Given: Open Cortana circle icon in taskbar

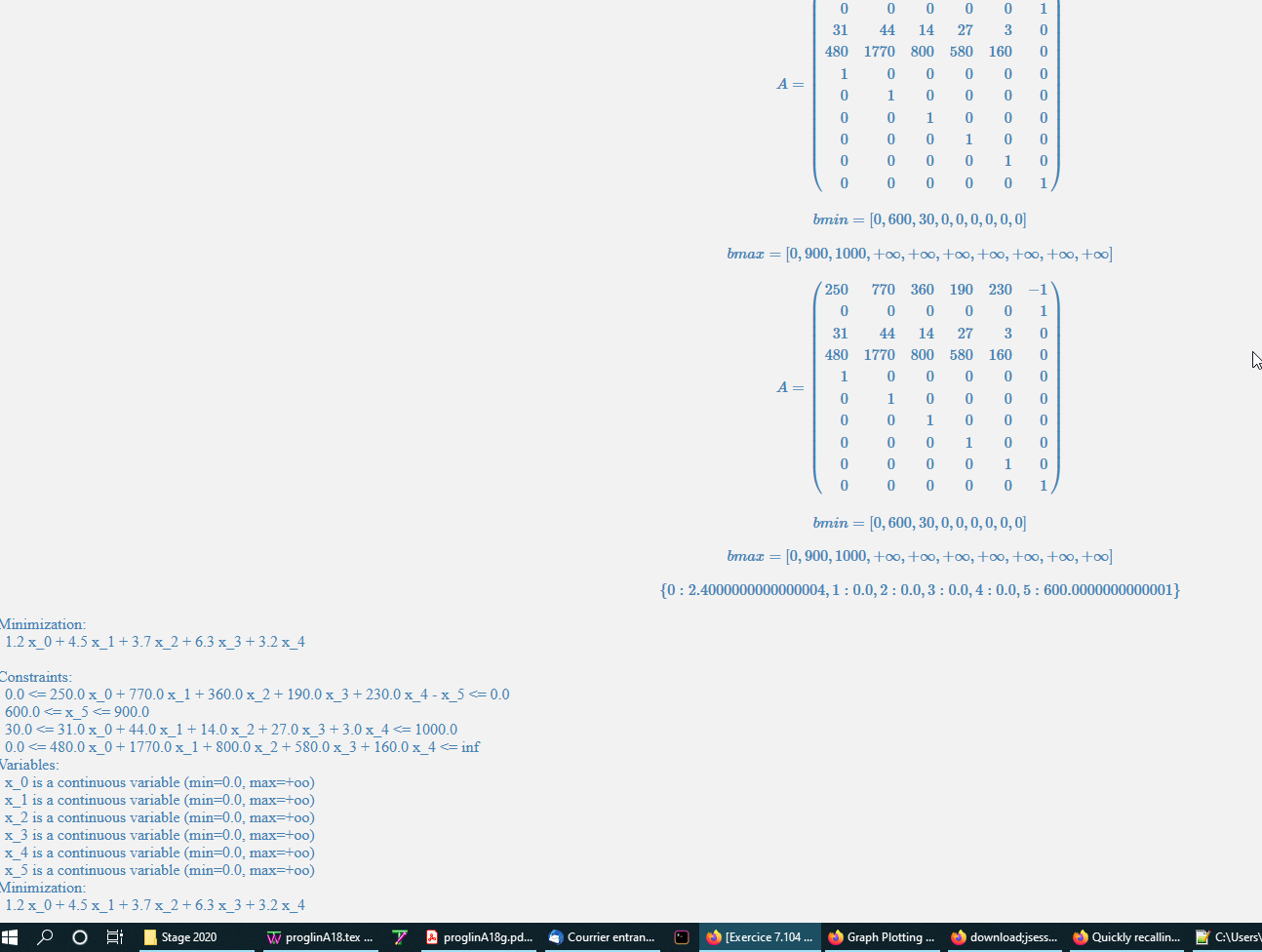Looking at the screenshot, I should pos(80,937).
